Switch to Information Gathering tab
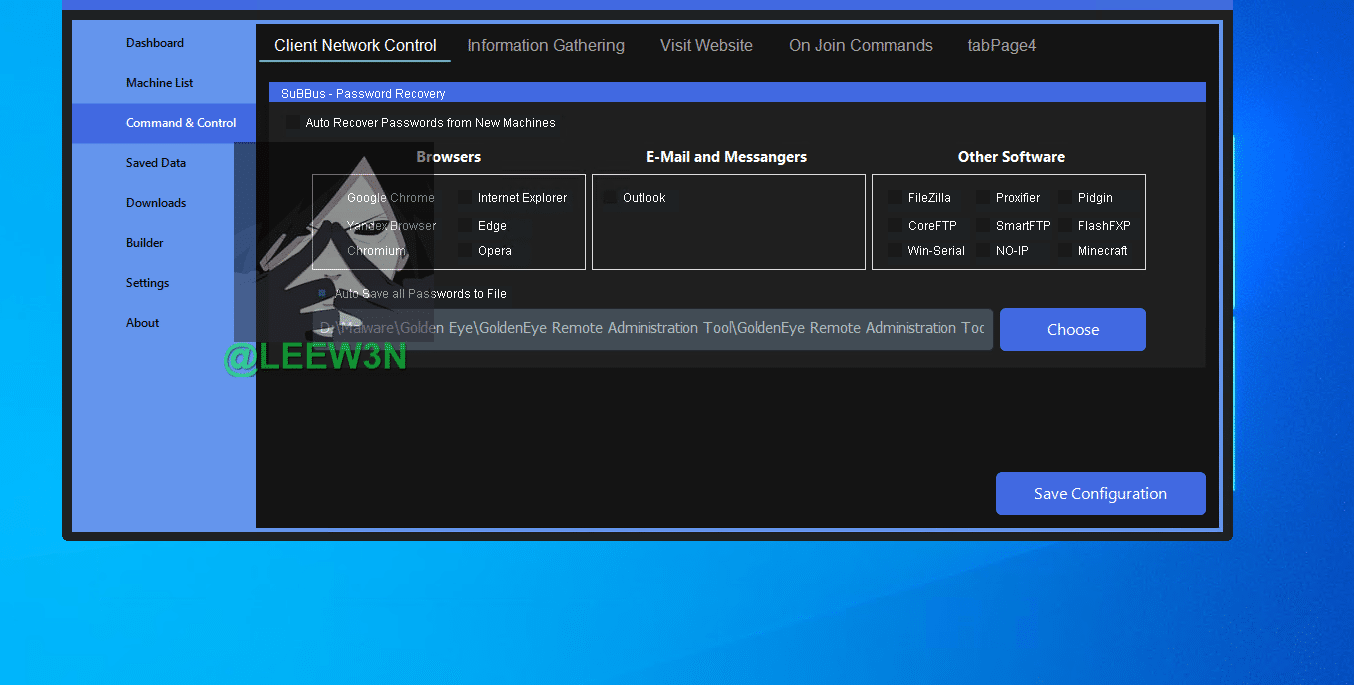Screen dimensions: 1354x685 tap(545, 46)
